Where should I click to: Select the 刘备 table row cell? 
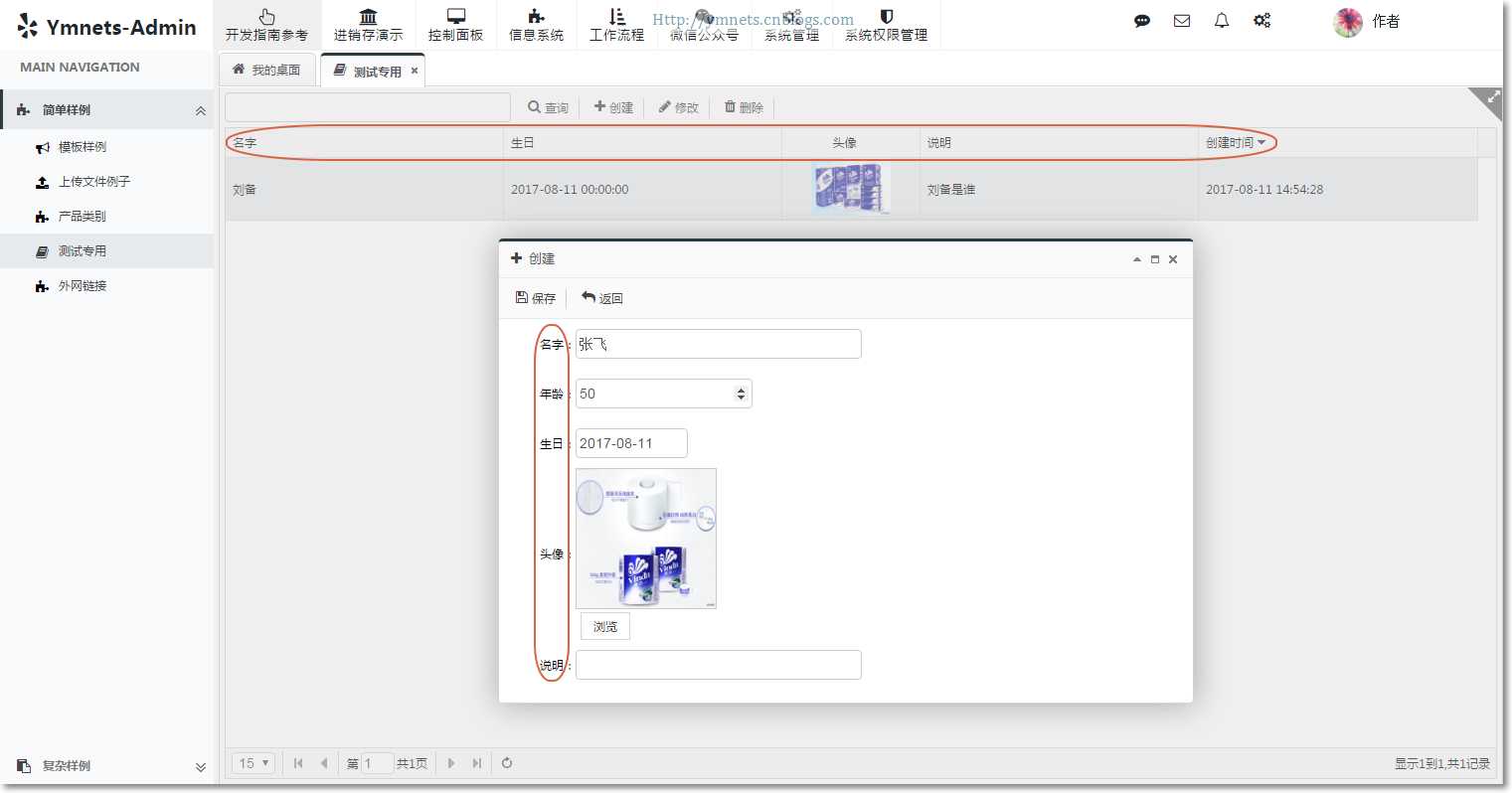(x=364, y=190)
